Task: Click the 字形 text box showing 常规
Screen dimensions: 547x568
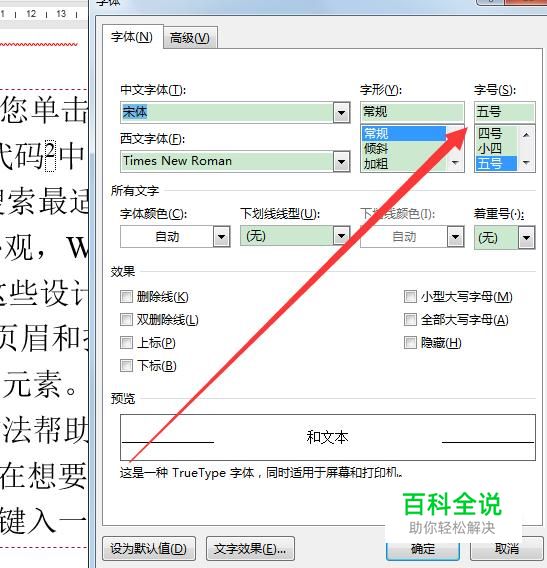Action: (x=412, y=112)
